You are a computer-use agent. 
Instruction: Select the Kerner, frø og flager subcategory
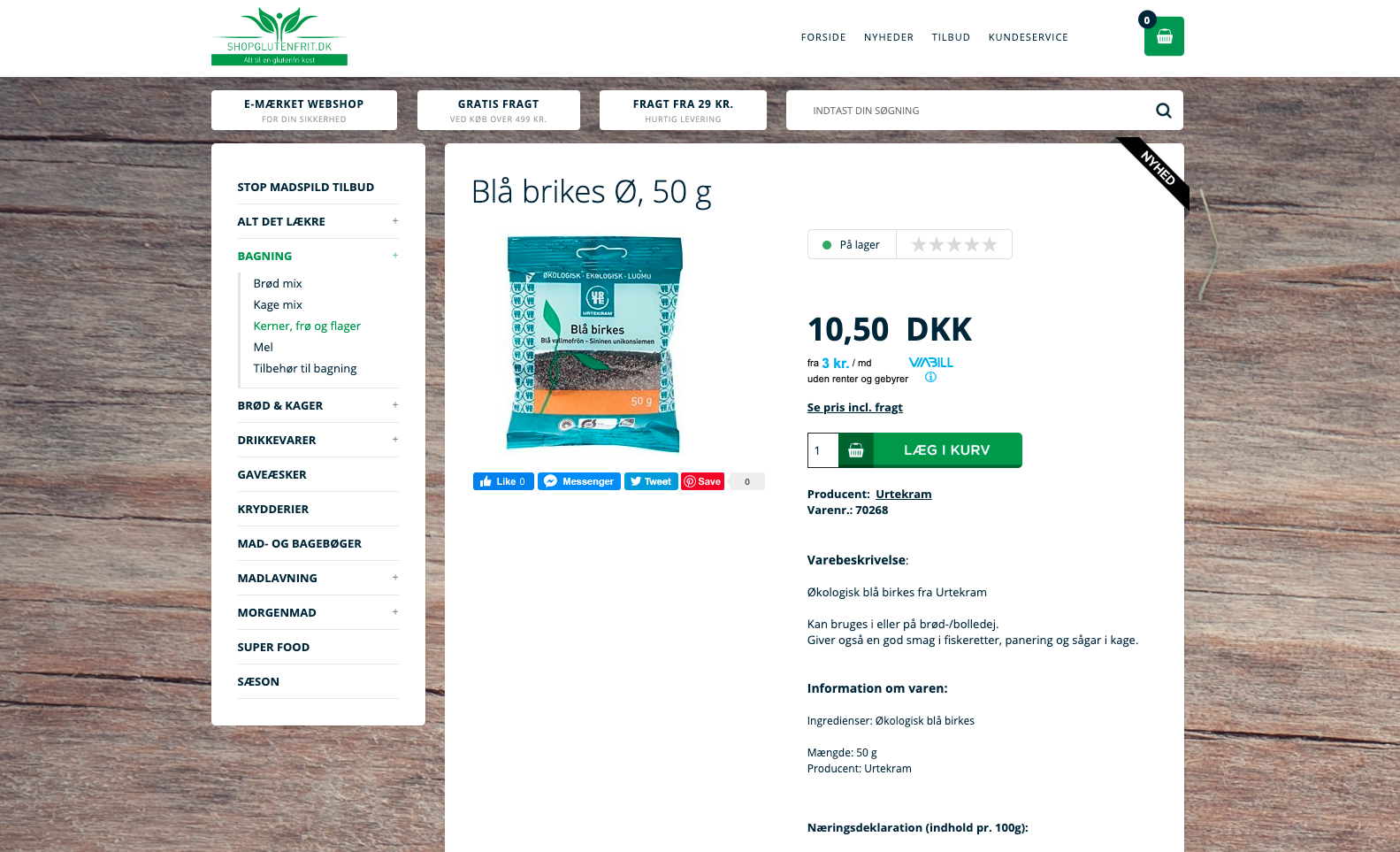coord(307,326)
